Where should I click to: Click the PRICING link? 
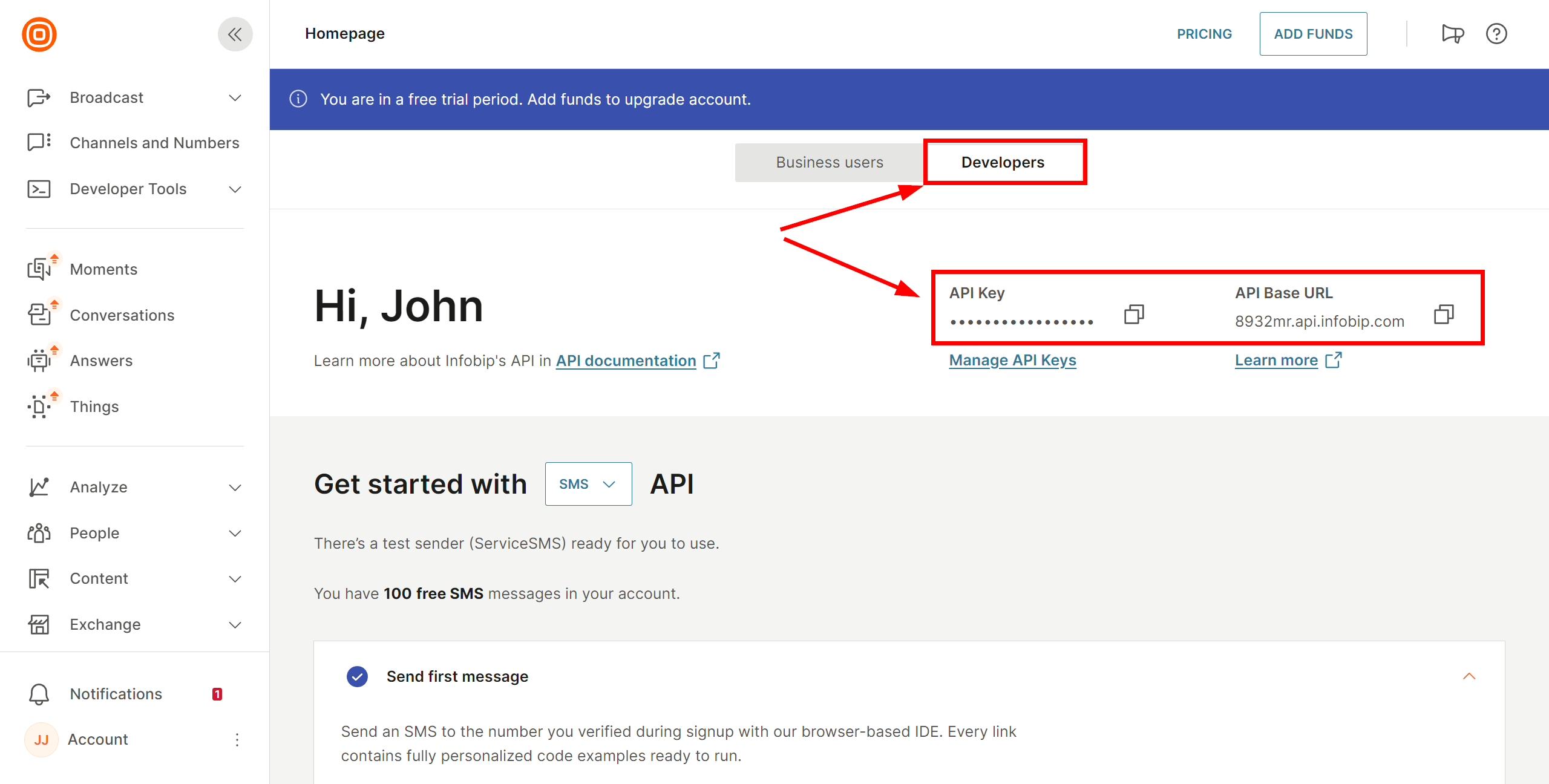[x=1204, y=34]
